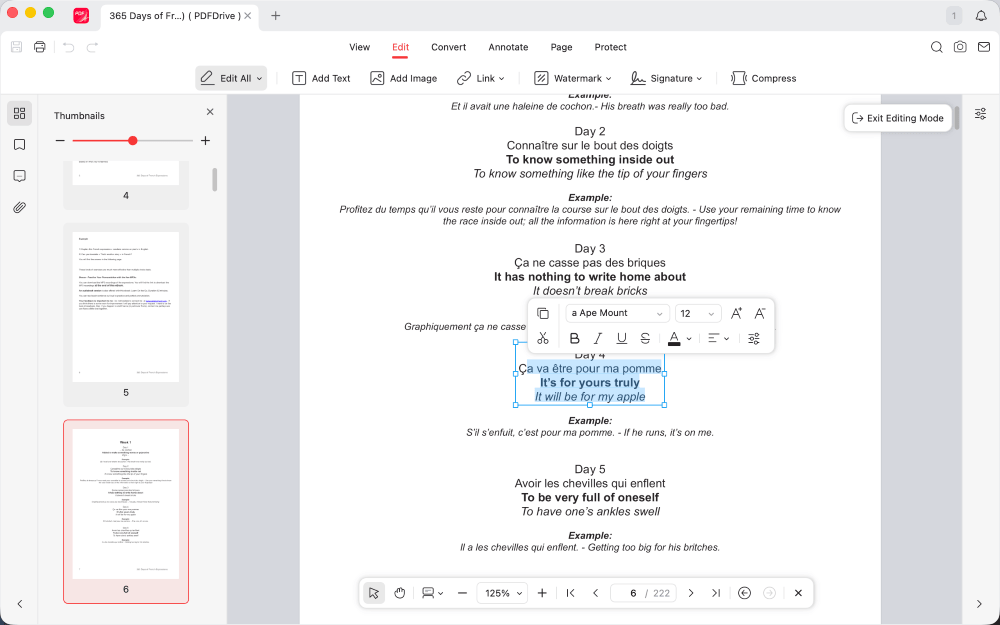1000x625 pixels.
Task: Switch to the Annotate tab
Action: pyautogui.click(x=508, y=47)
